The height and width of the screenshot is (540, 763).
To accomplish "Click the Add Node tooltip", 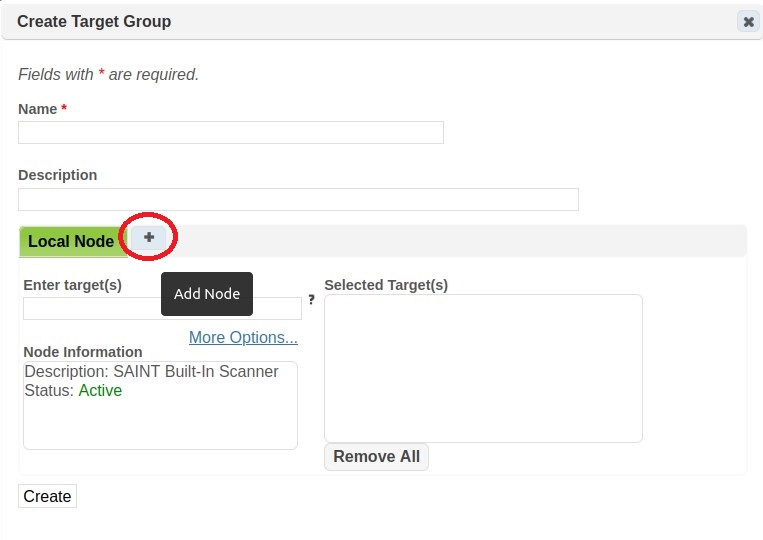I will 207,294.
